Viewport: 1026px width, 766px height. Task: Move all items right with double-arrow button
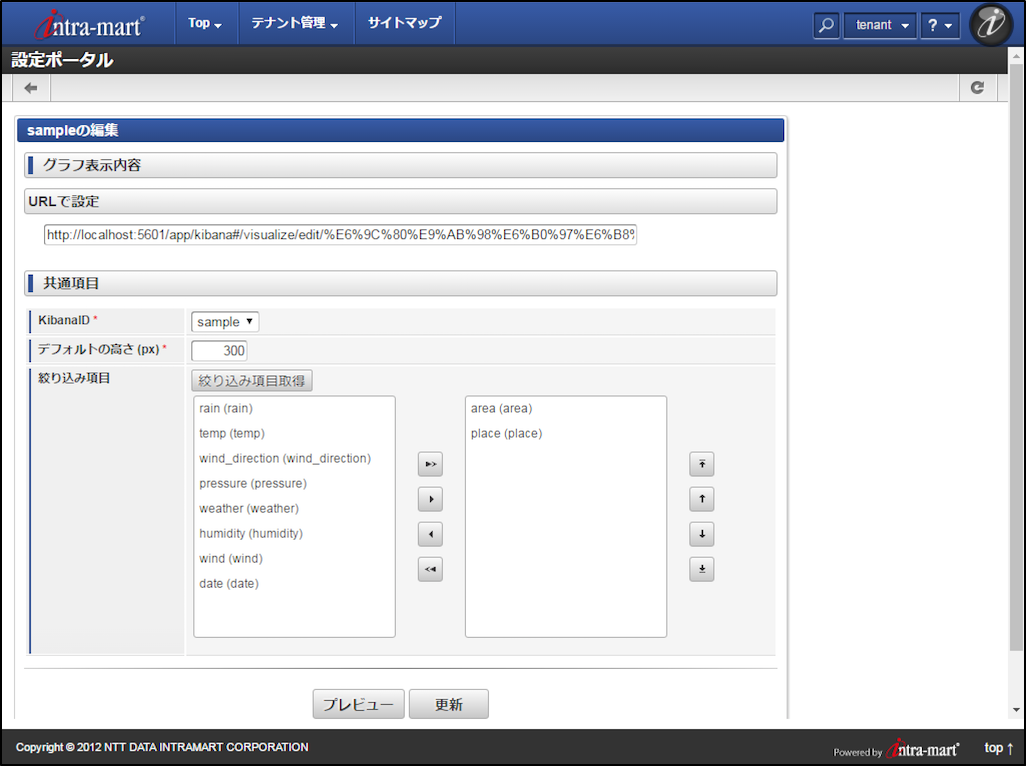(431, 464)
